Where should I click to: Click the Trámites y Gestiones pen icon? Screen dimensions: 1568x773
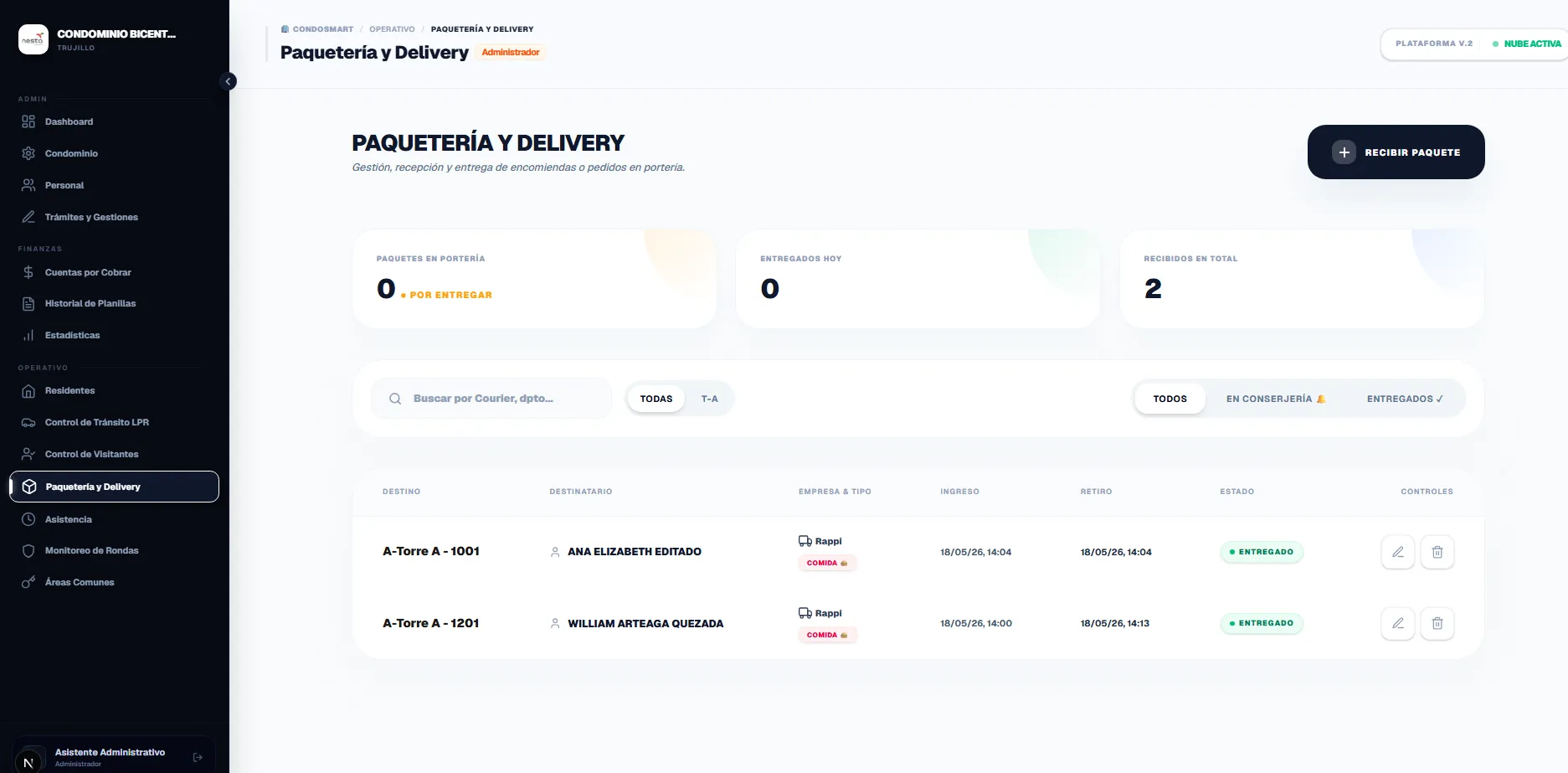point(28,217)
